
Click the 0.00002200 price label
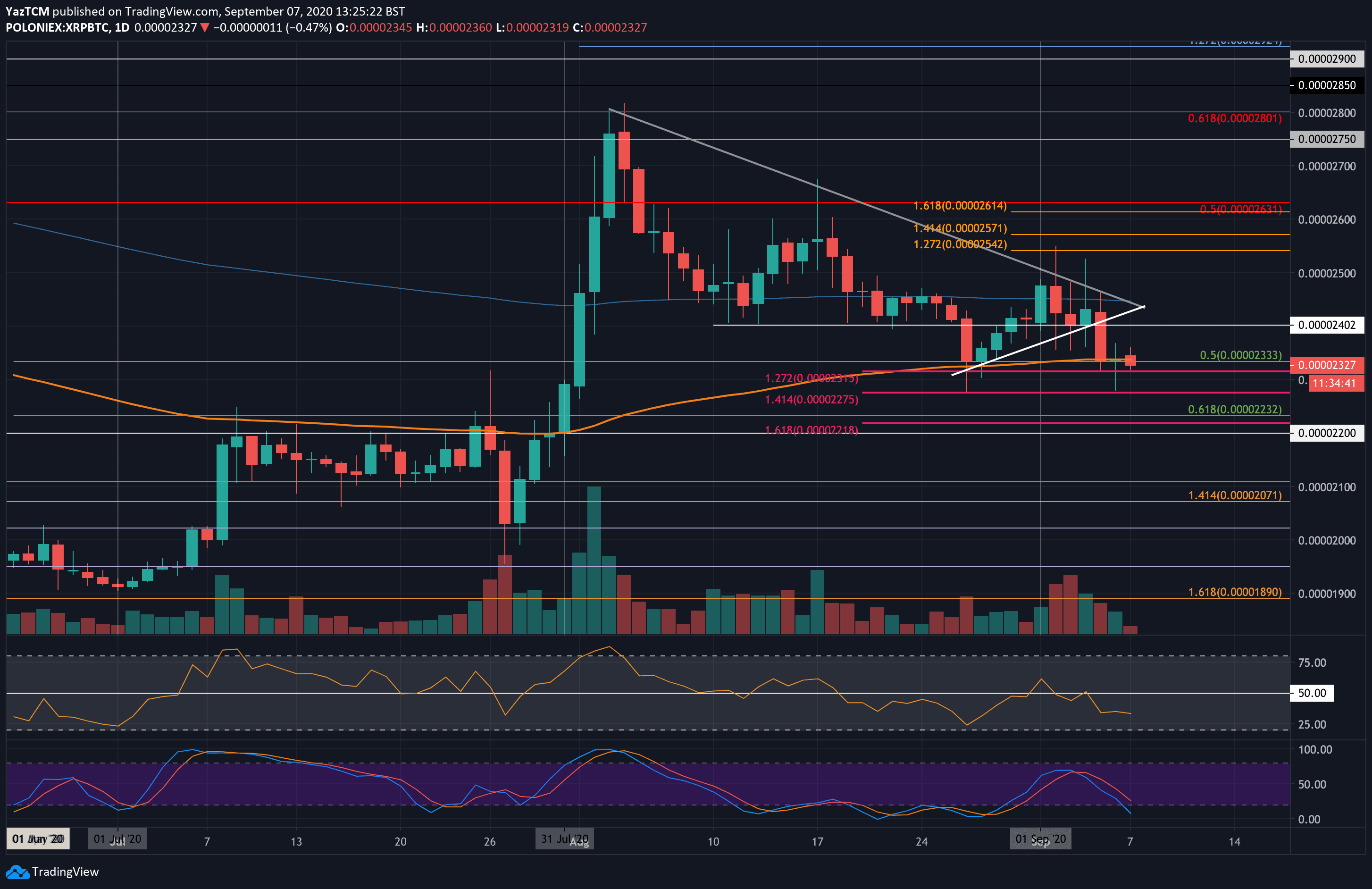[x=1326, y=433]
